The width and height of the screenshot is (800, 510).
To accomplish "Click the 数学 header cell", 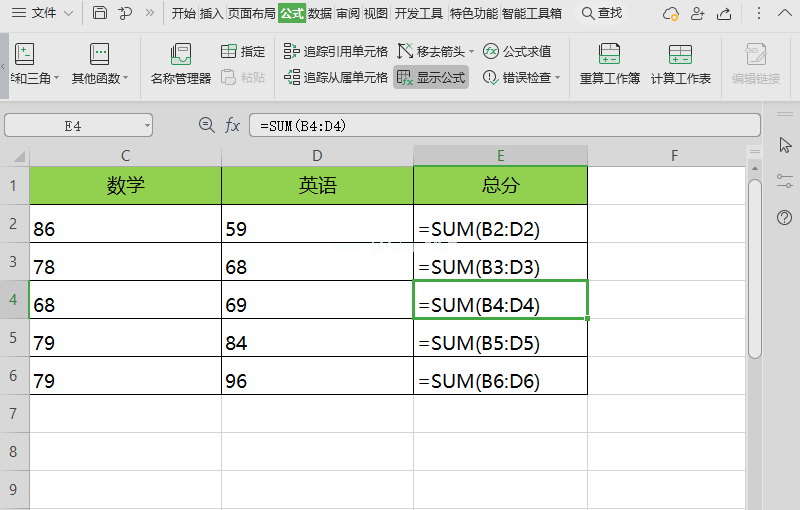I will [126, 186].
